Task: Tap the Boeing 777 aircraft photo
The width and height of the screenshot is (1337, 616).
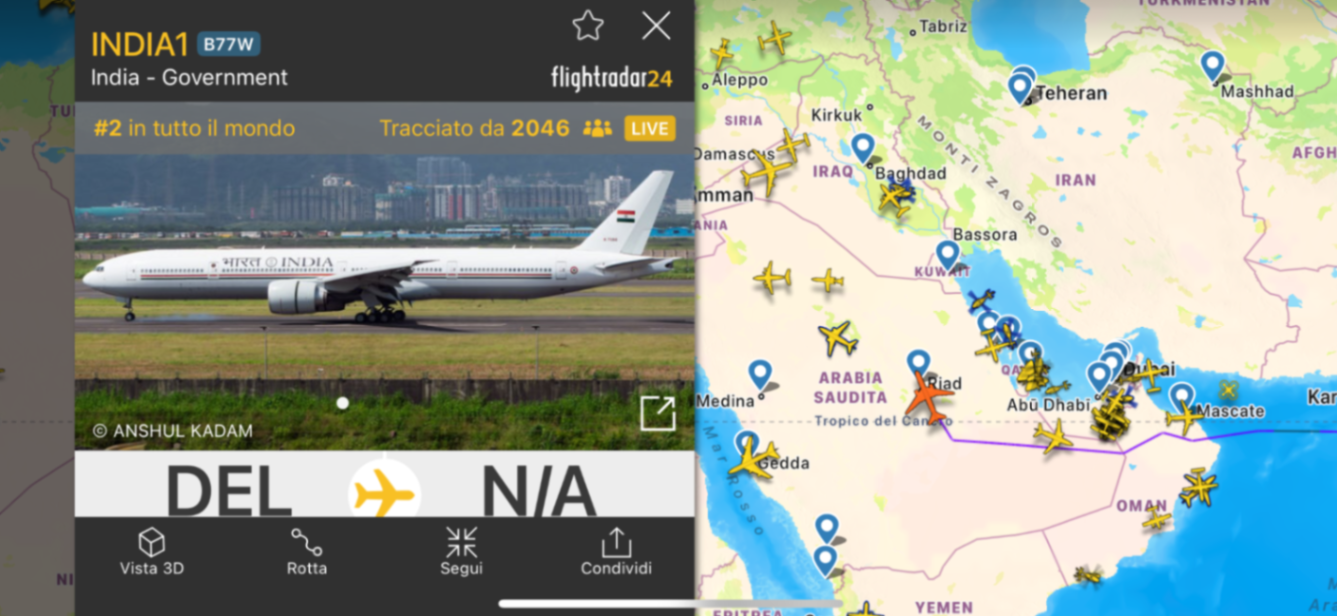Action: 385,302
